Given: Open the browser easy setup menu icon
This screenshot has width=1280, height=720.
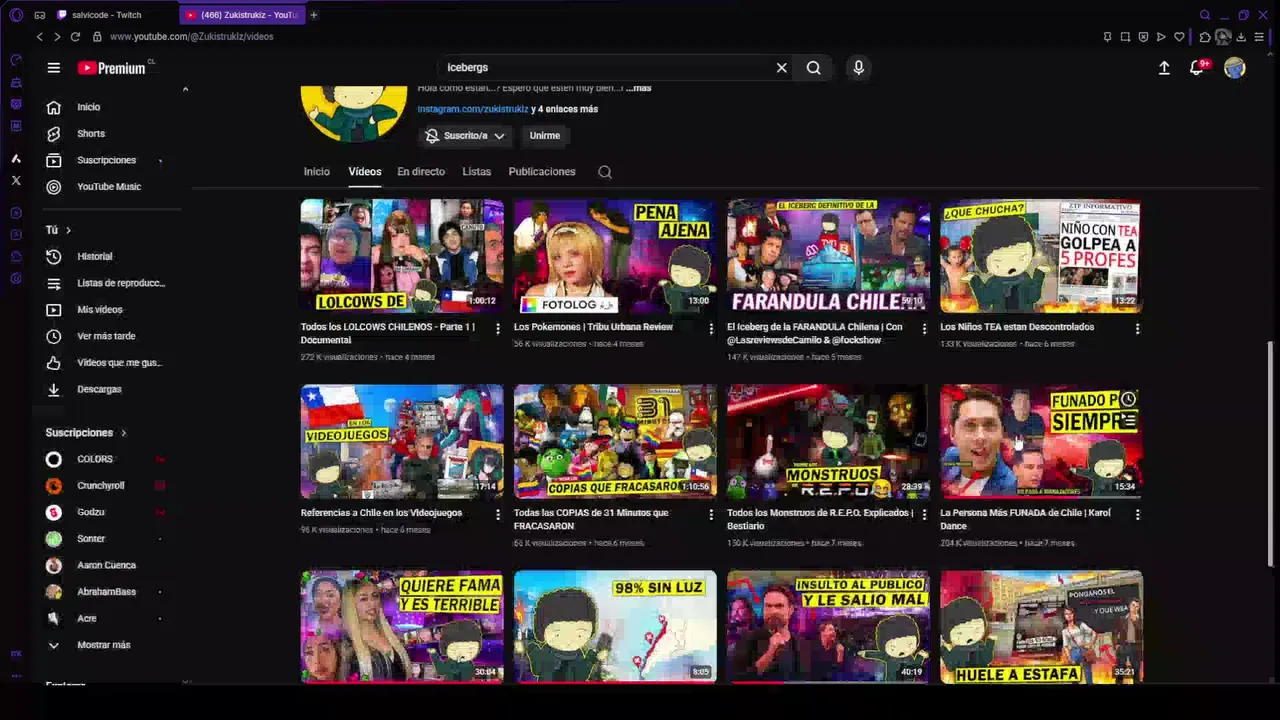Looking at the screenshot, I should [x=1259, y=37].
